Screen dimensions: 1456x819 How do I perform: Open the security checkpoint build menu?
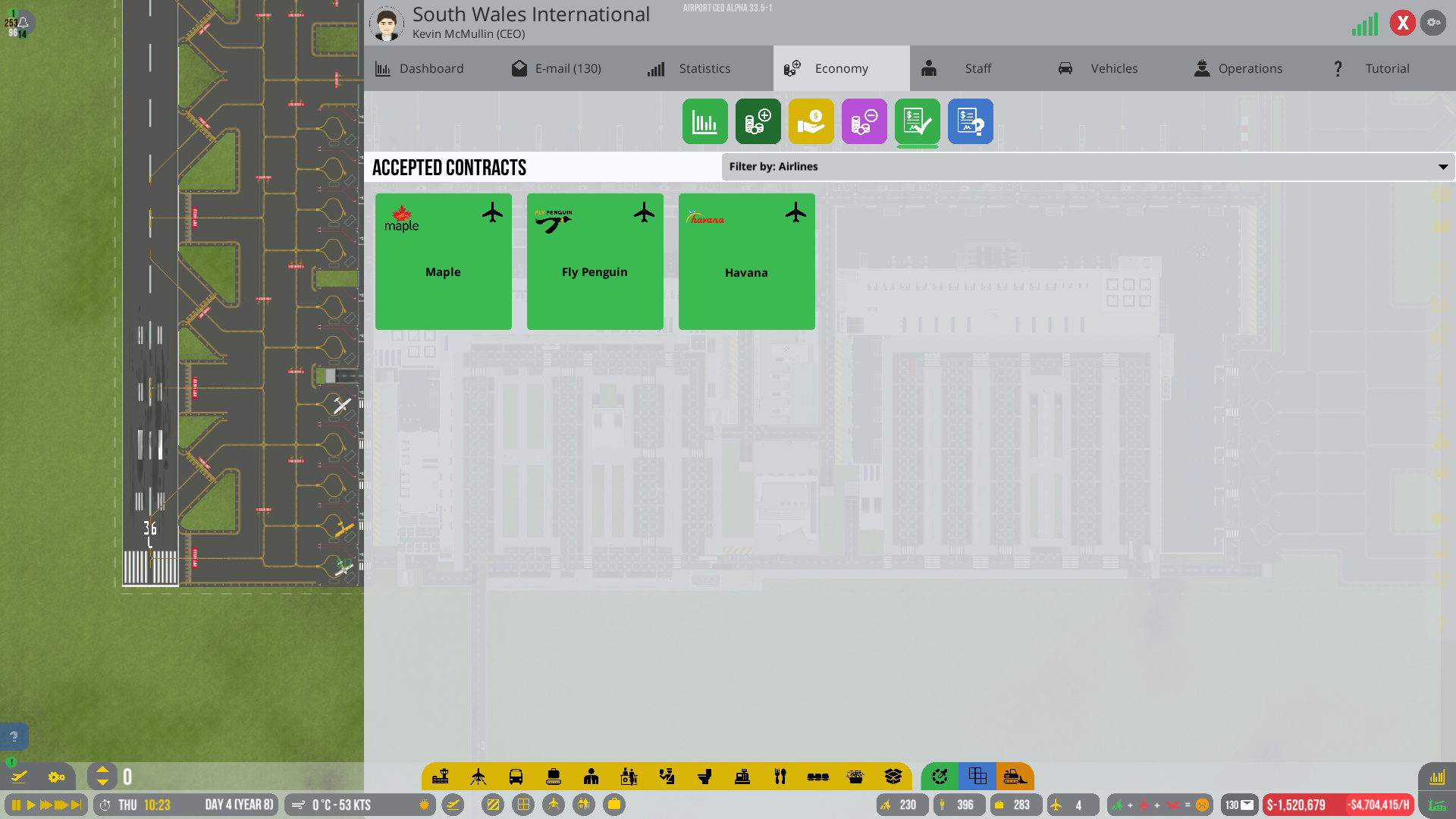click(x=667, y=777)
